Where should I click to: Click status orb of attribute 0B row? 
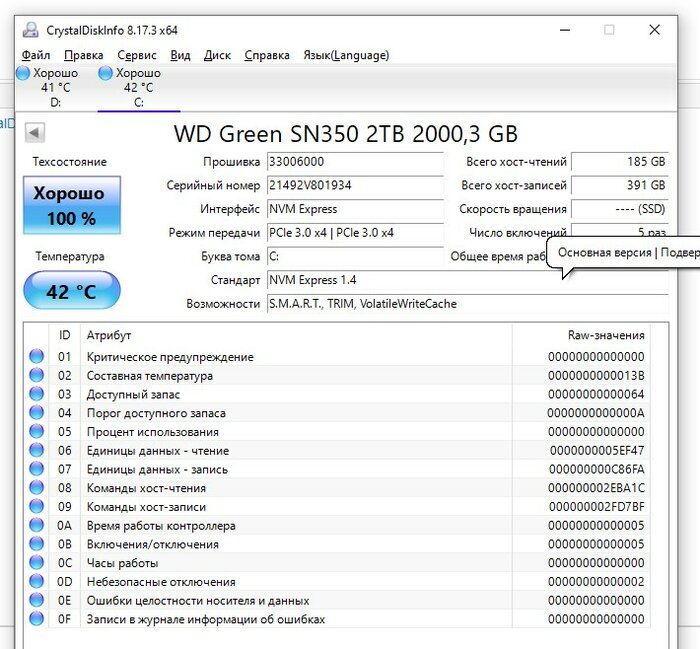coord(37,544)
